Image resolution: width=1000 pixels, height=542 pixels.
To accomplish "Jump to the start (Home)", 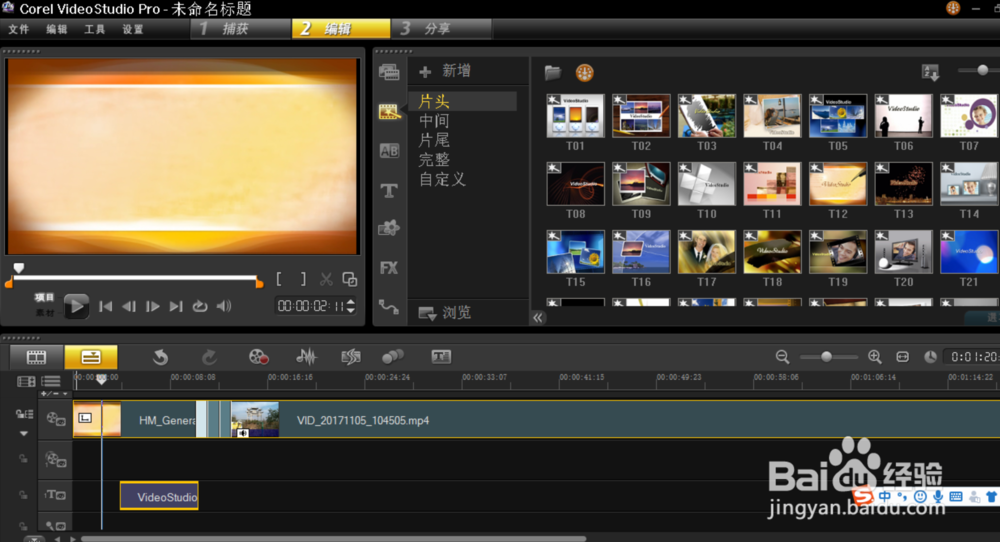I will [106, 307].
